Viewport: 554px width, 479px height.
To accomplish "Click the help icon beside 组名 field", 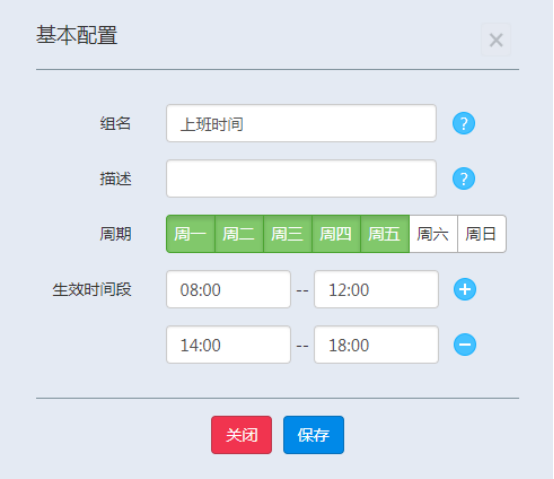I will pyautogui.click(x=464, y=123).
